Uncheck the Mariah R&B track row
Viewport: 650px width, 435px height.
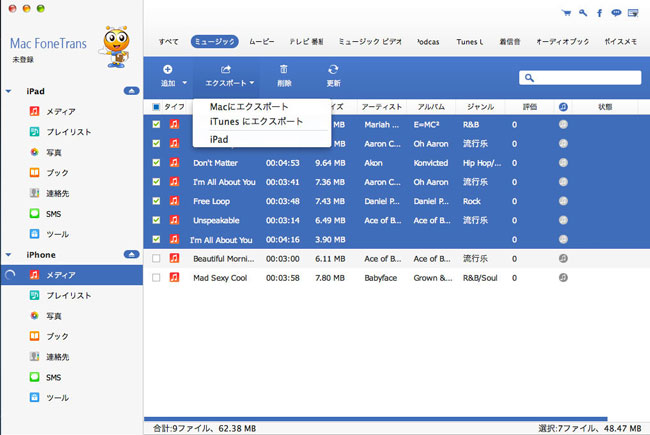coord(156,124)
